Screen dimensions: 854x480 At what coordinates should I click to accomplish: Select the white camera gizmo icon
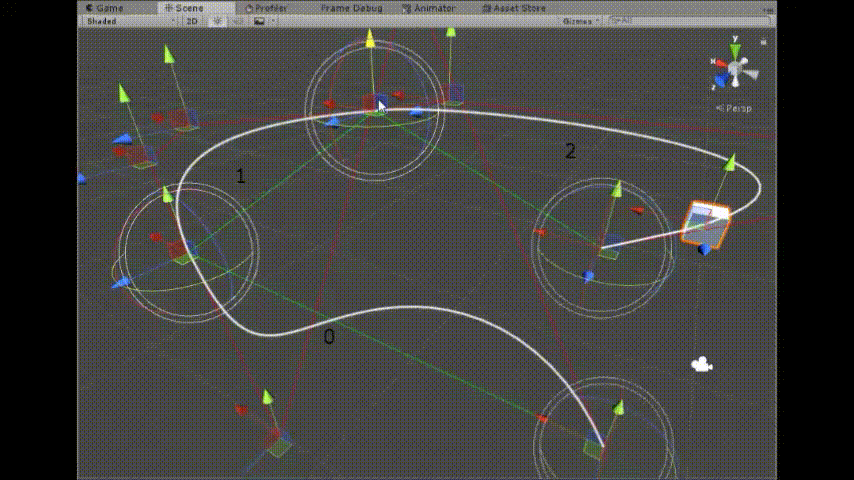702,364
